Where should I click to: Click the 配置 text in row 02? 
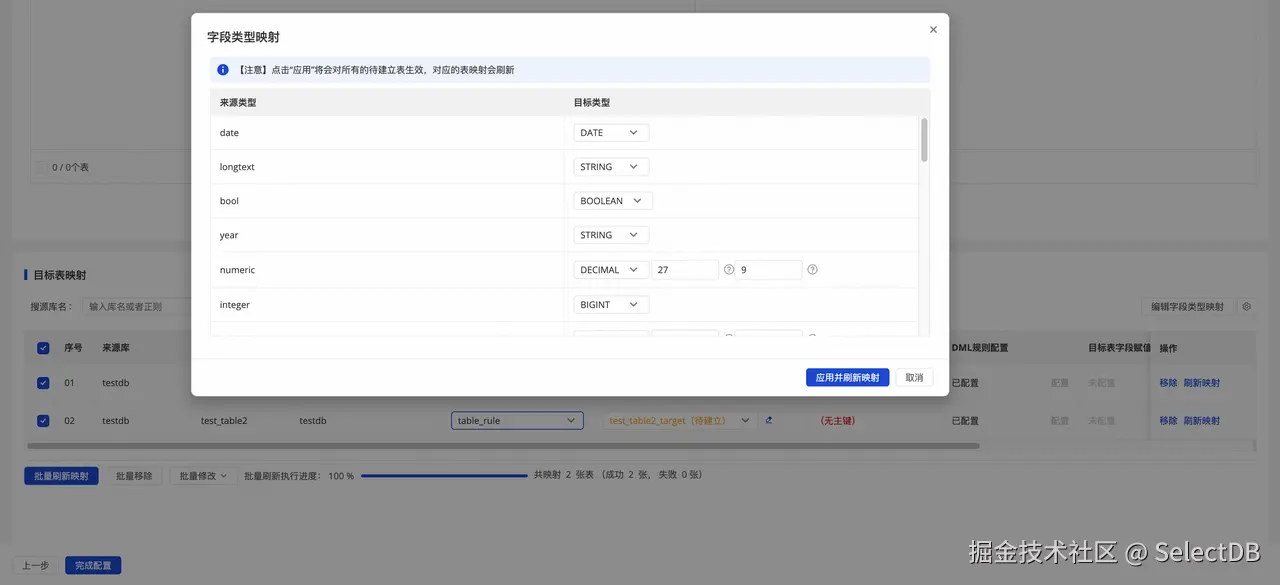pos(1060,421)
